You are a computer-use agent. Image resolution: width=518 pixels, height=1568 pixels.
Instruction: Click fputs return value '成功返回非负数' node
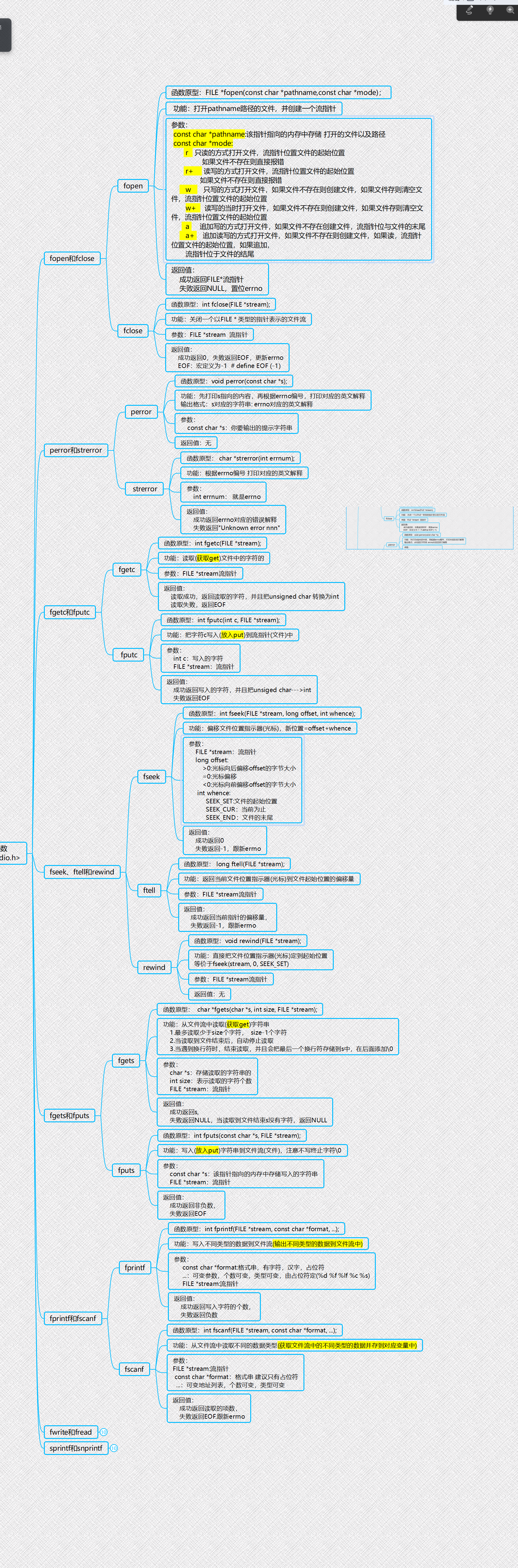[x=191, y=1205]
